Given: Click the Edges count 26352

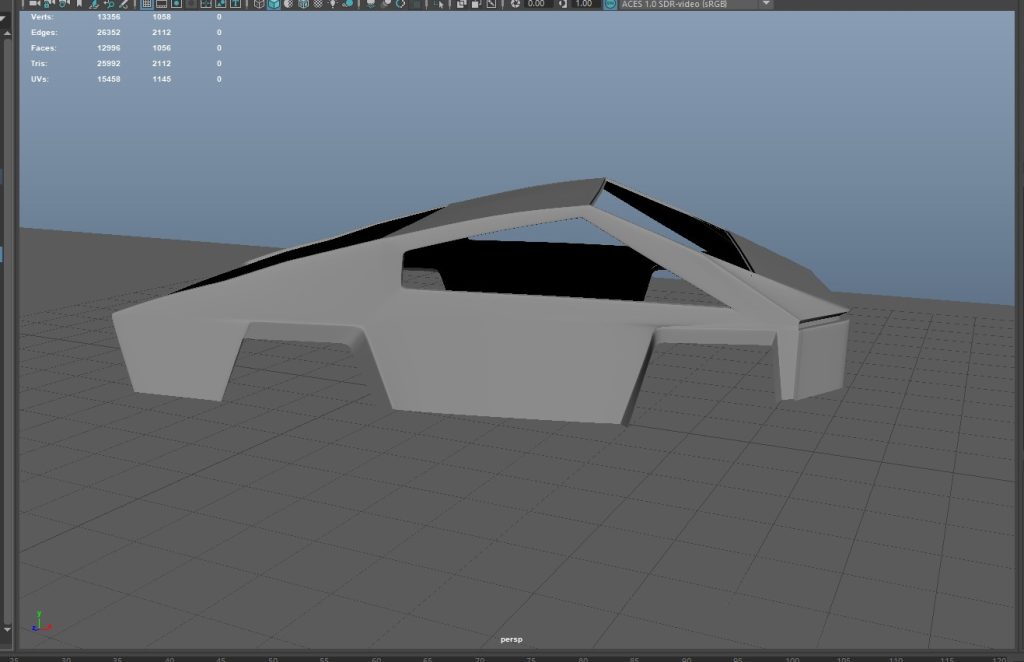Looking at the screenshot, I should (108, 32).
